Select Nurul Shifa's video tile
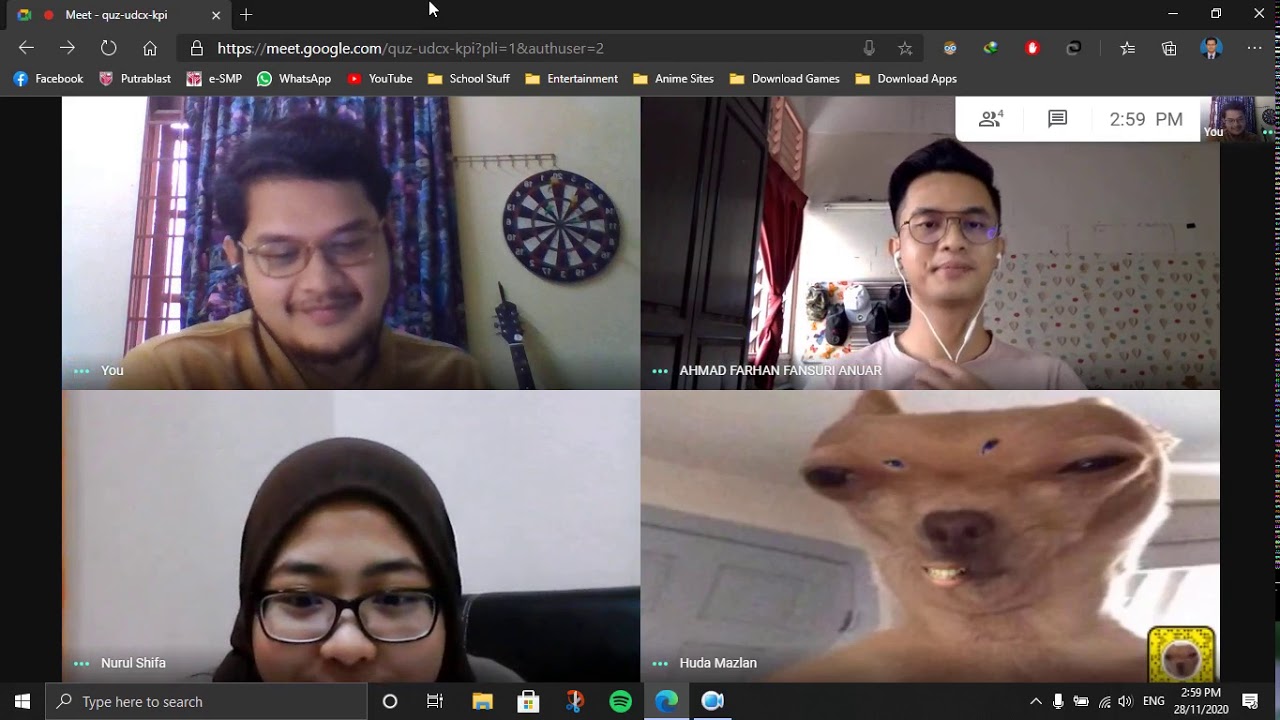The width and height of the screenshot is (1280, 720). pos(351,536)
